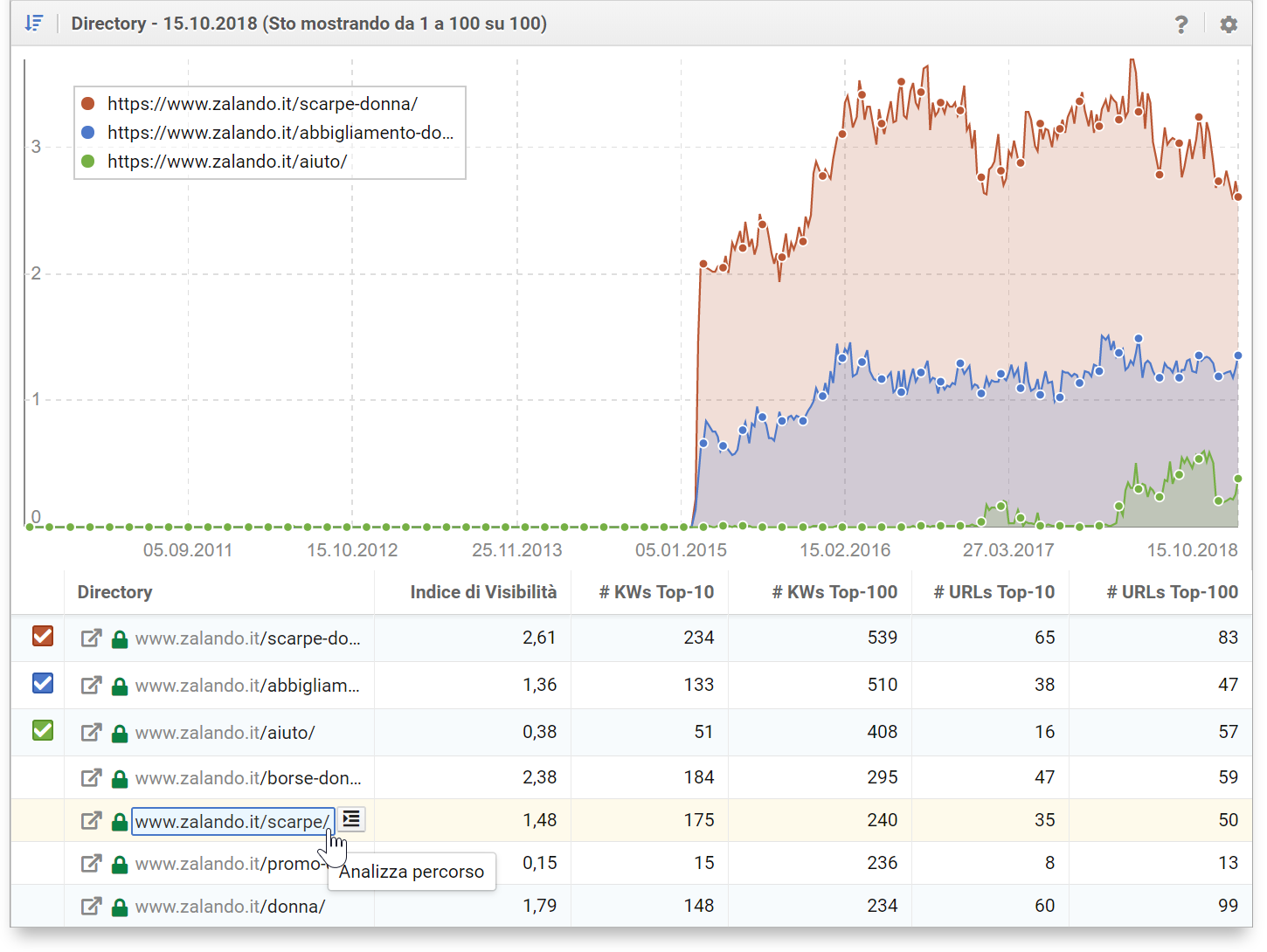Uncheck the red scarpe-donna checkbox
The image size is (1267, 952).
pyautogui.click(x=43, y=636)
